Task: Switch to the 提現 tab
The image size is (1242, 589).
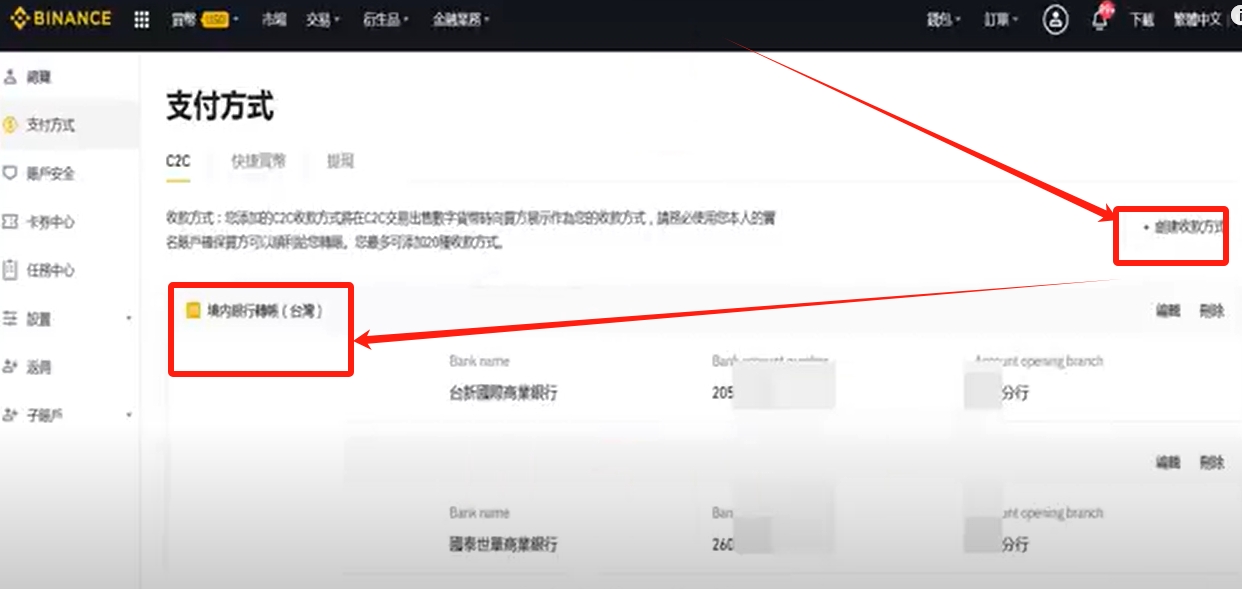Action: 340,161
